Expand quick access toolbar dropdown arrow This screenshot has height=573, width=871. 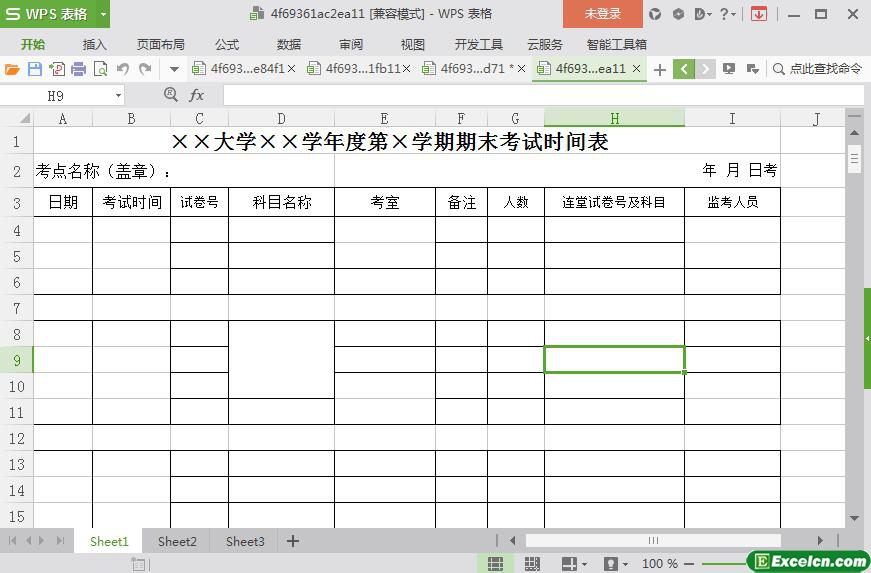tap(174, 69)
